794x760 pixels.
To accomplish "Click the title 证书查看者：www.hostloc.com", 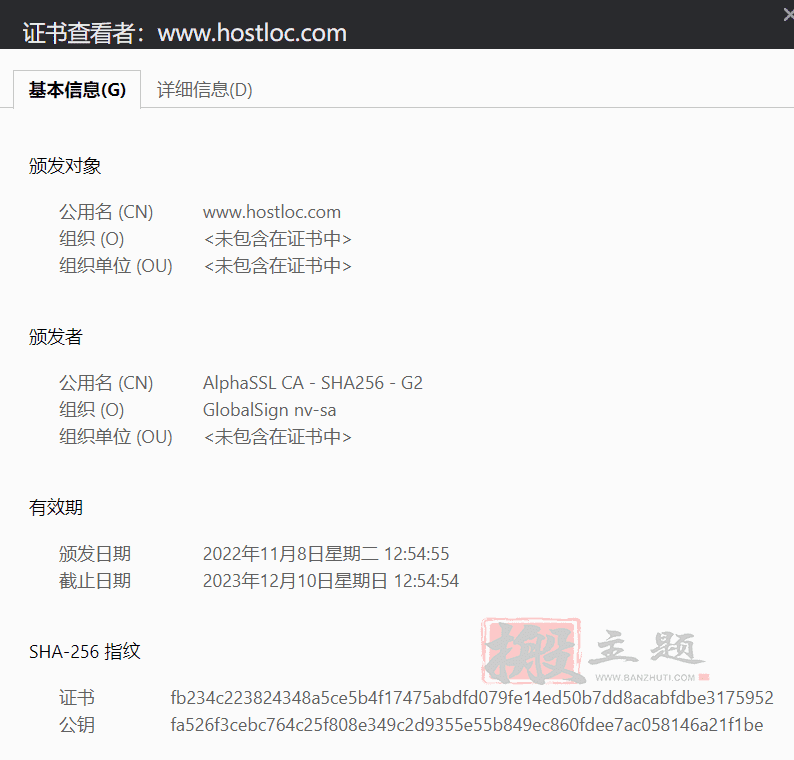I will click(185, 33).
